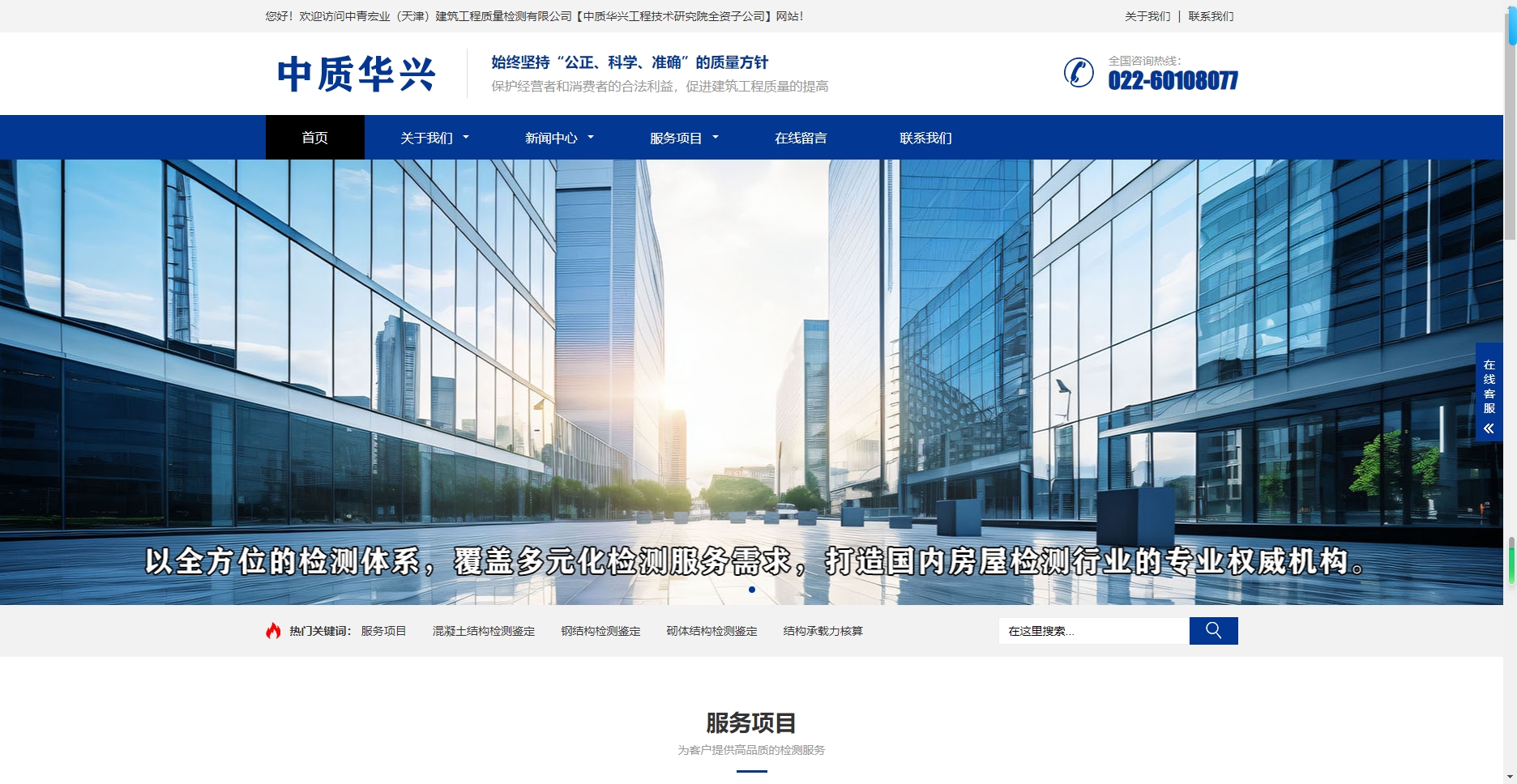
Task: Expand the 关于我们 dropdown arrow
Action: [466, 138]
